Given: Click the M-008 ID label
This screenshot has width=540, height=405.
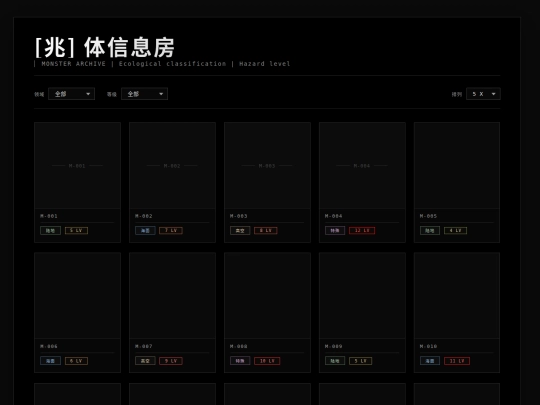Looking at the screenshot, I should click(x=239, y=346).
